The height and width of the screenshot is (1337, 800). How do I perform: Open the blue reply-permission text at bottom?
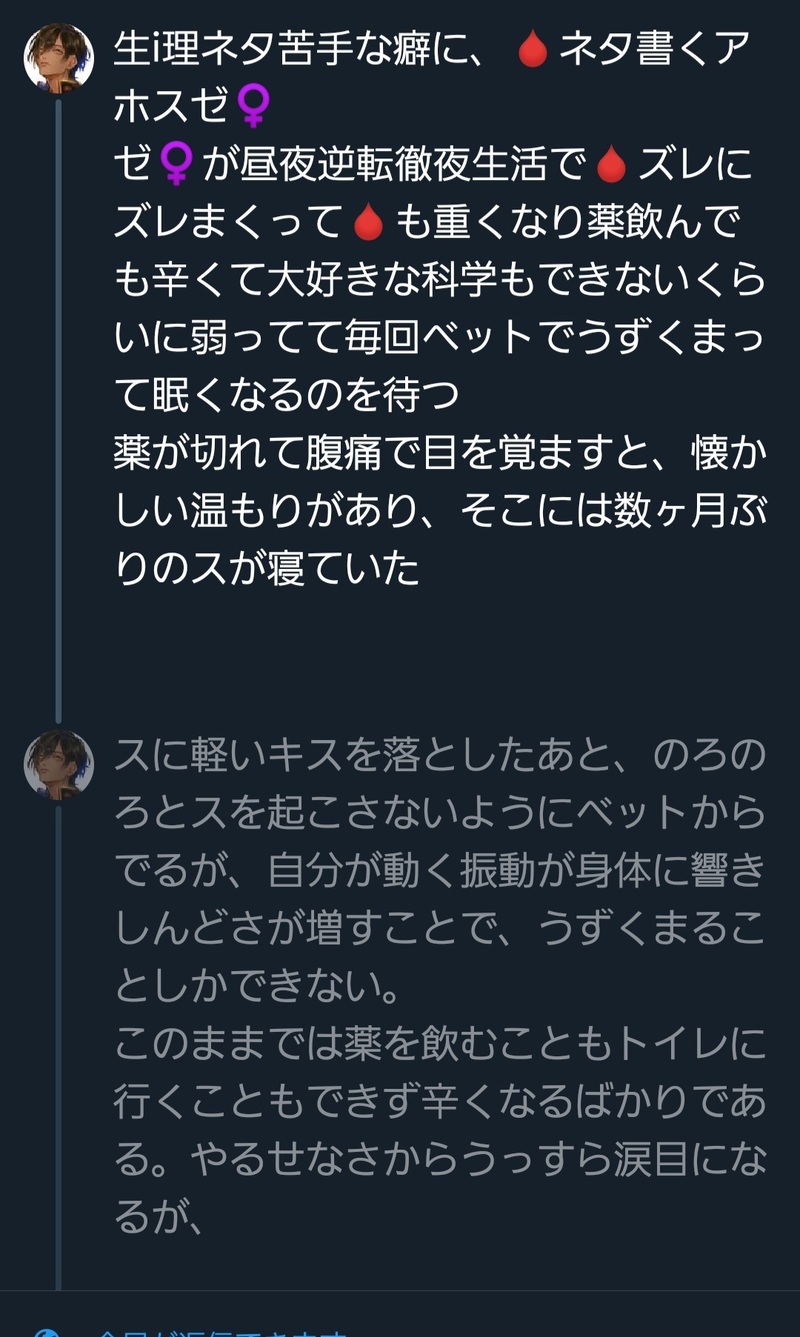coord(220,1332)
